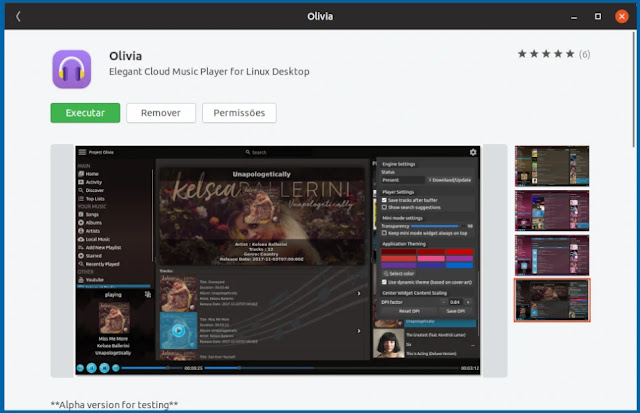Open the Permissões settings for Olivia

(x=239, y=113)
